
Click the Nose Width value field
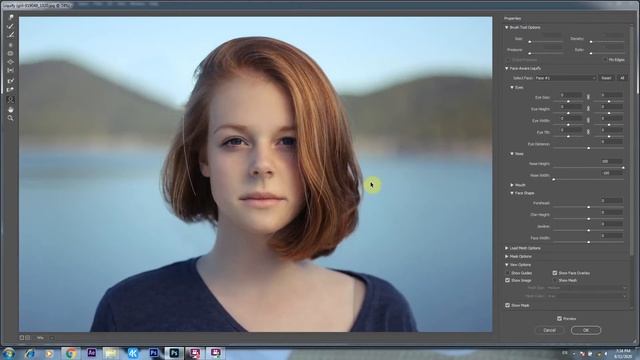(611, 173)
